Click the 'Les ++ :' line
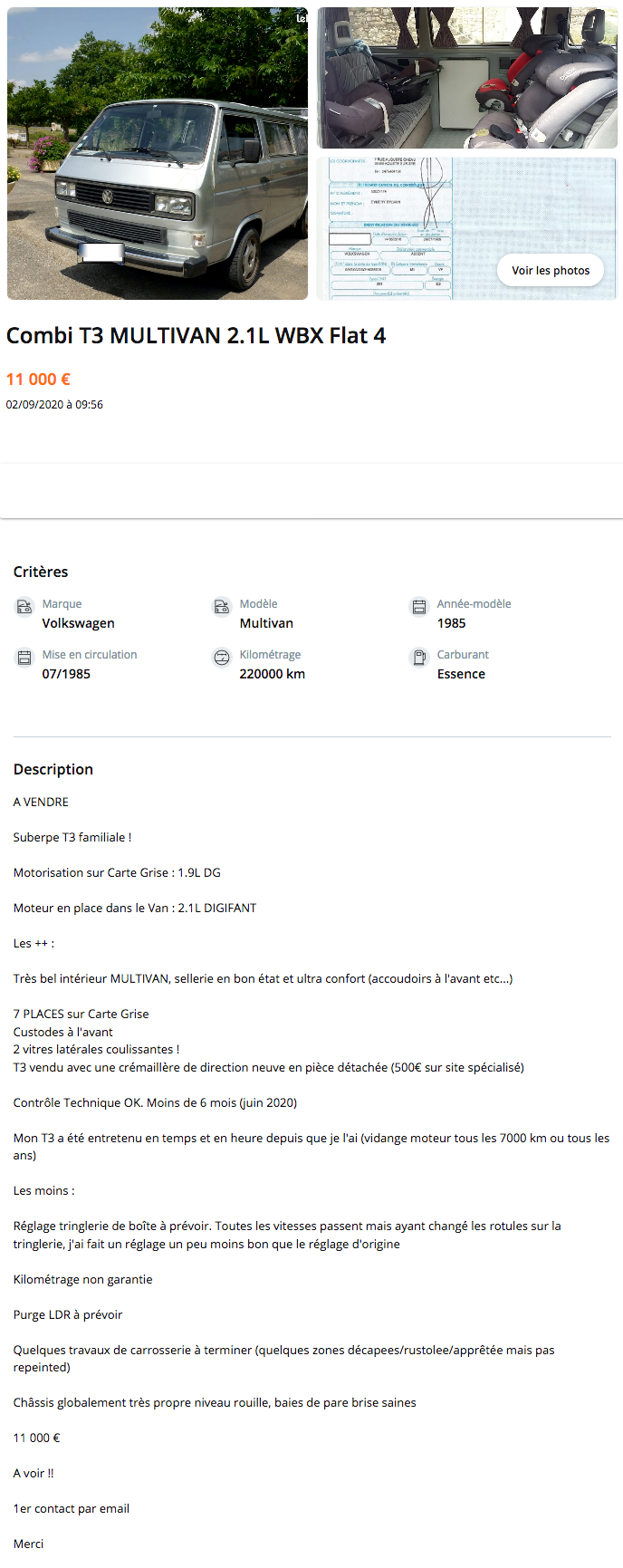This screenshot has width=623, height=1568. [34, 943]
